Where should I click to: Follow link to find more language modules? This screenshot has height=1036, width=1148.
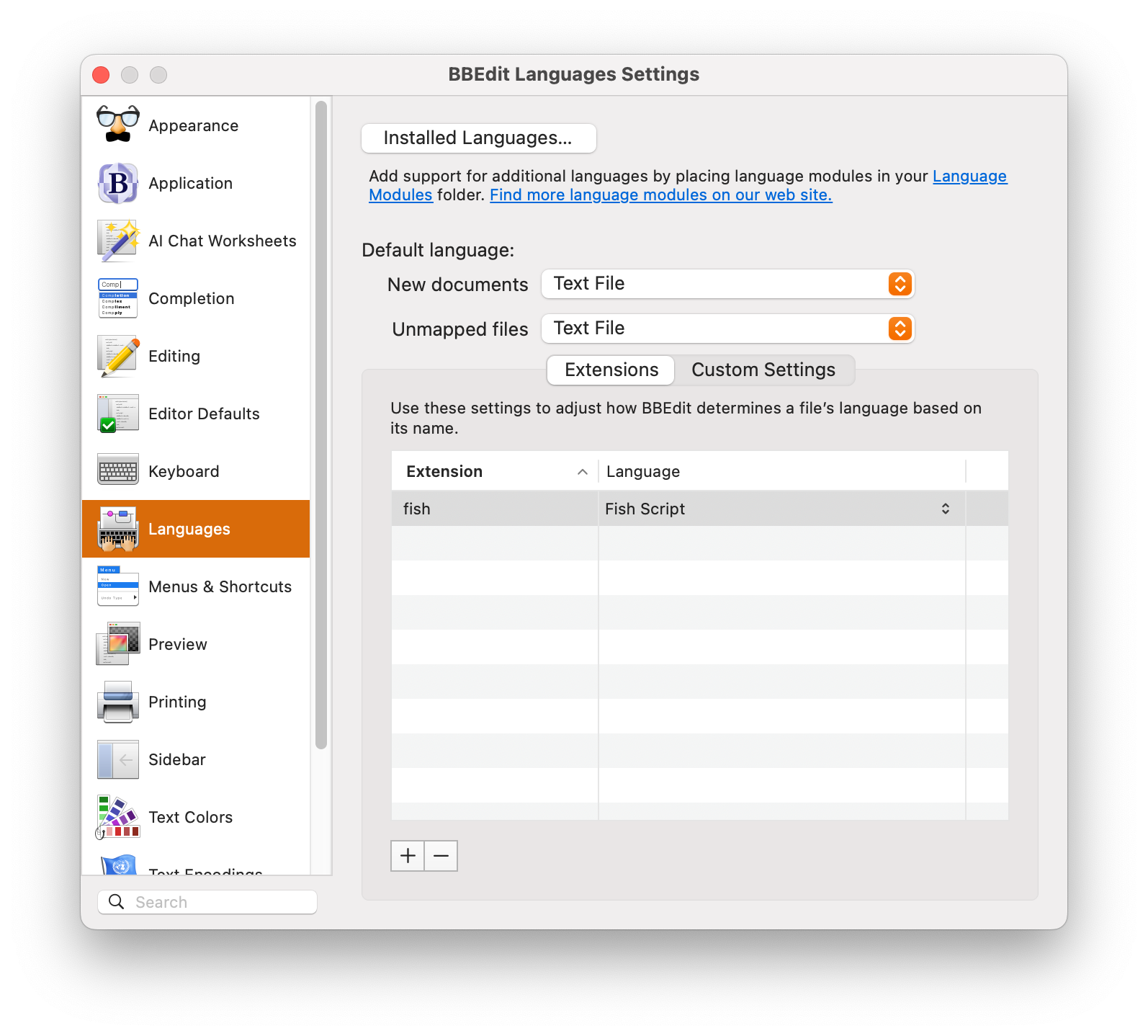coord(661,195)
